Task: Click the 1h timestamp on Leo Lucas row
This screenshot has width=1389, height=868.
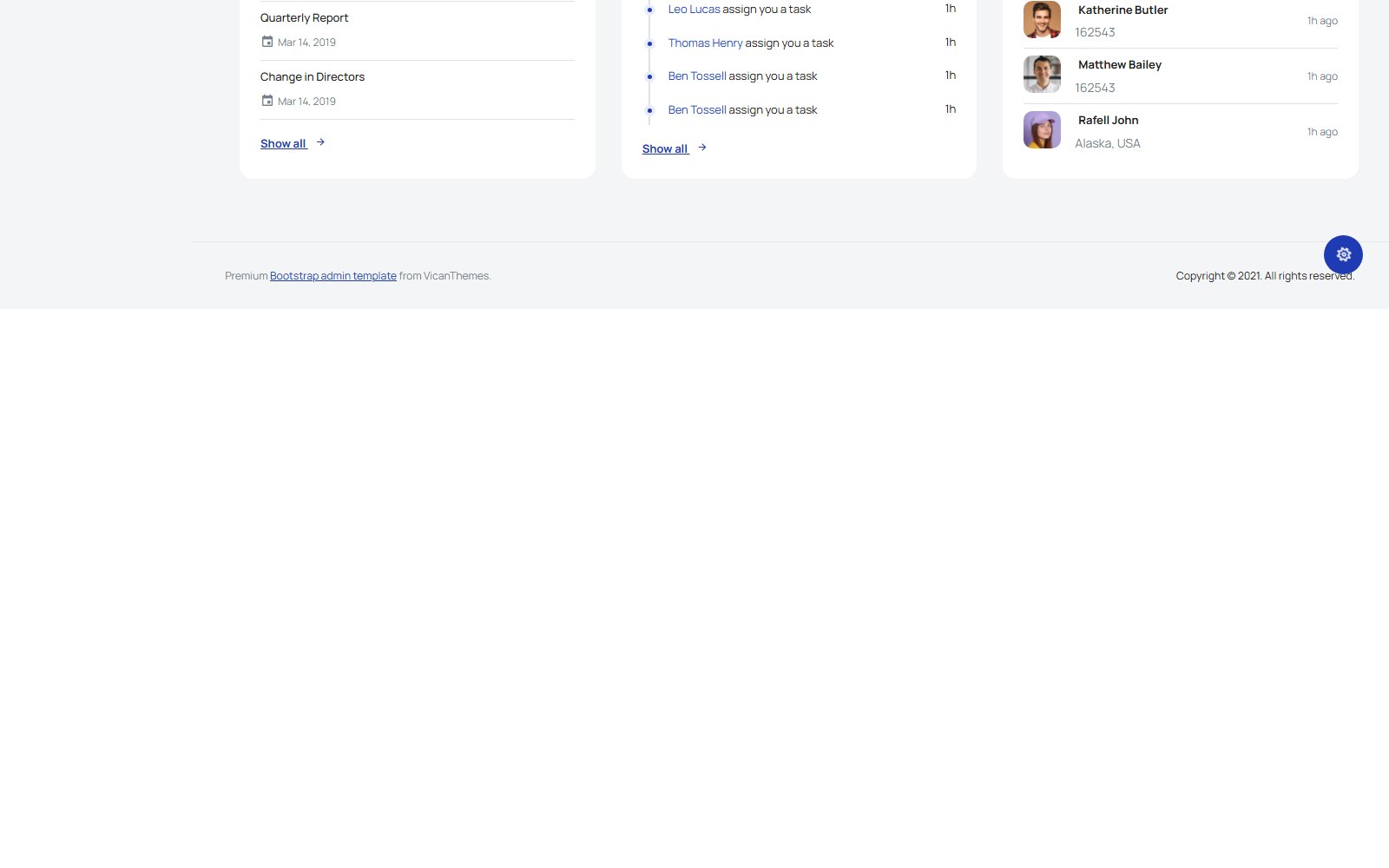Action: (x=951, y=9)
